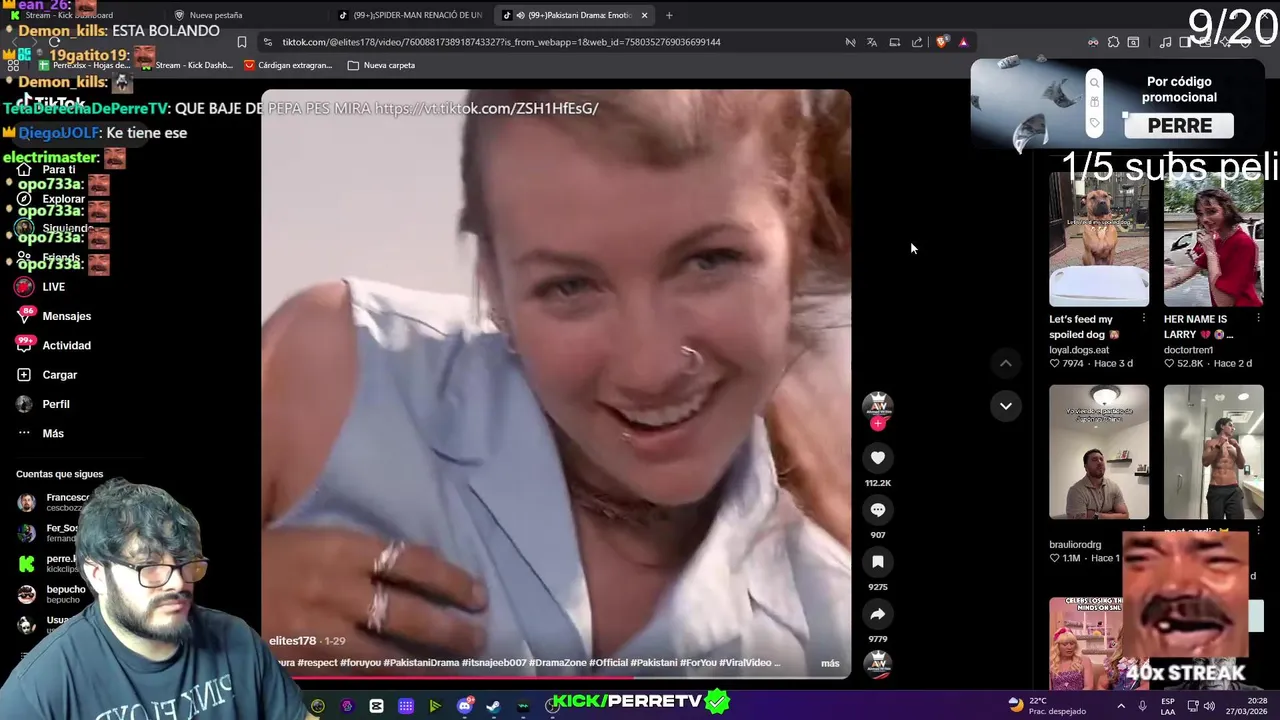
Task: Click the tiktok.com address bar URL
Action: click(x=501, y=42)
